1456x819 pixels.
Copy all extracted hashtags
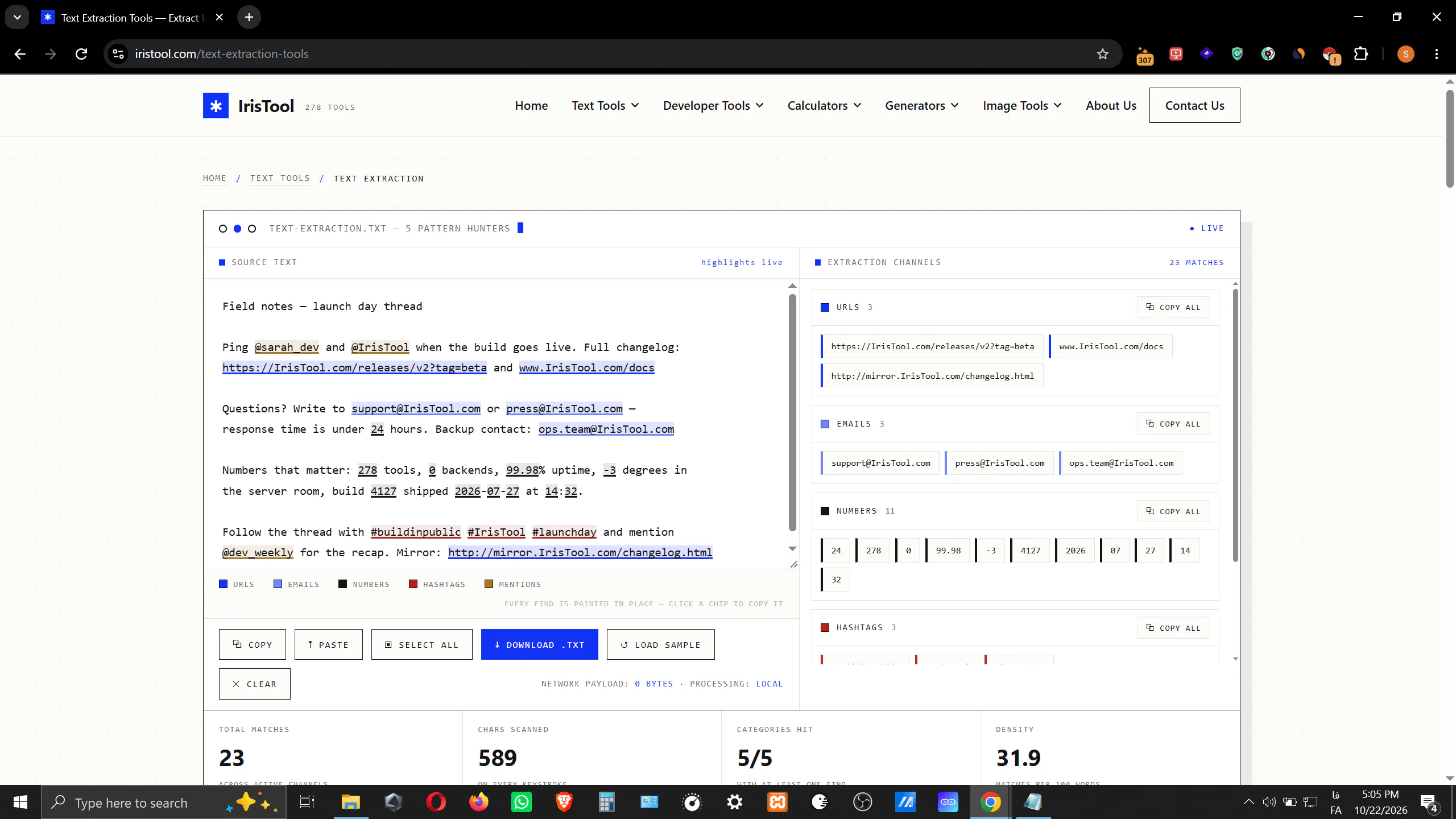pyautogui.click(x=1173, y=628)
